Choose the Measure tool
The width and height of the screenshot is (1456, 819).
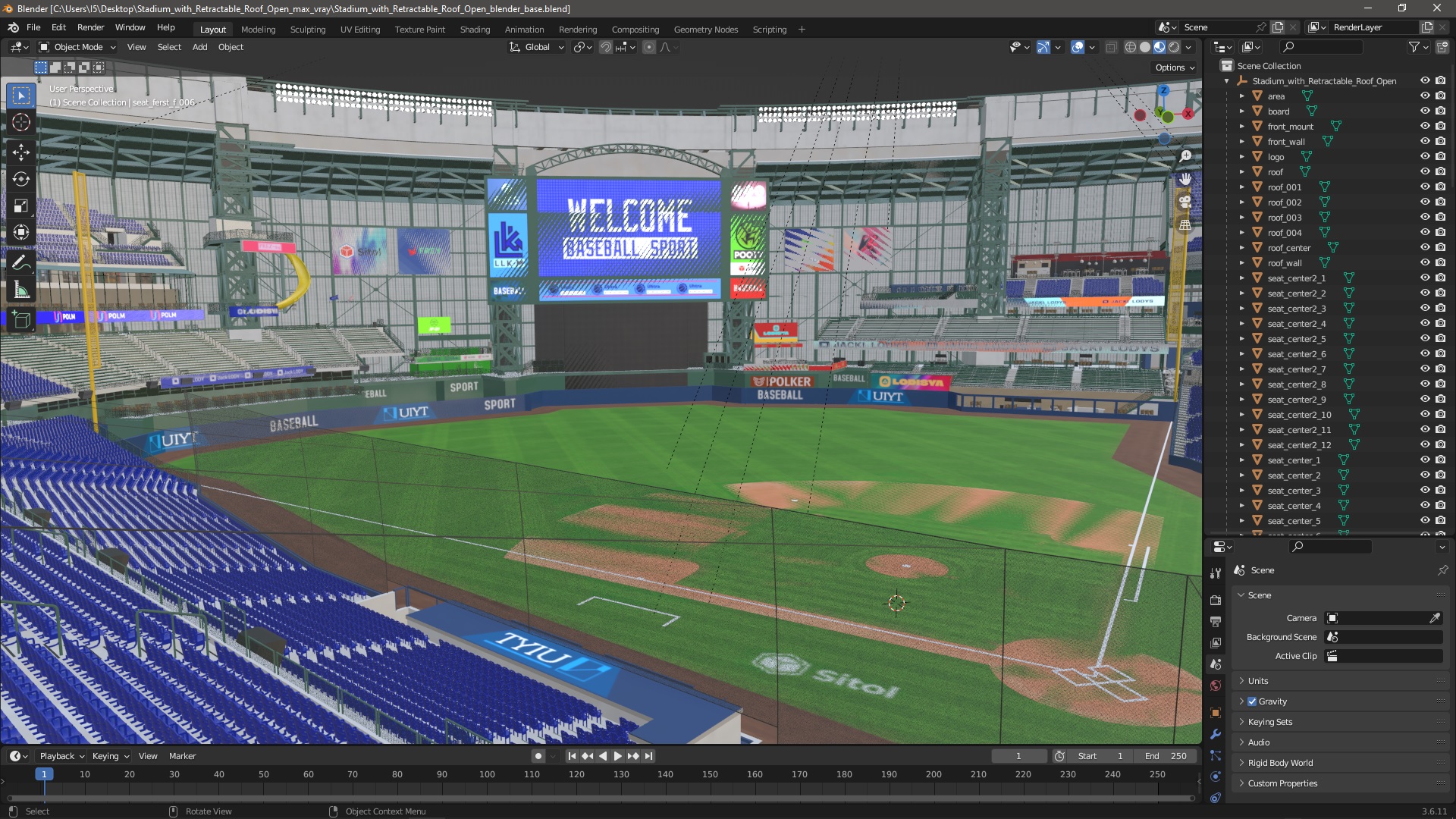click(21, 290)
